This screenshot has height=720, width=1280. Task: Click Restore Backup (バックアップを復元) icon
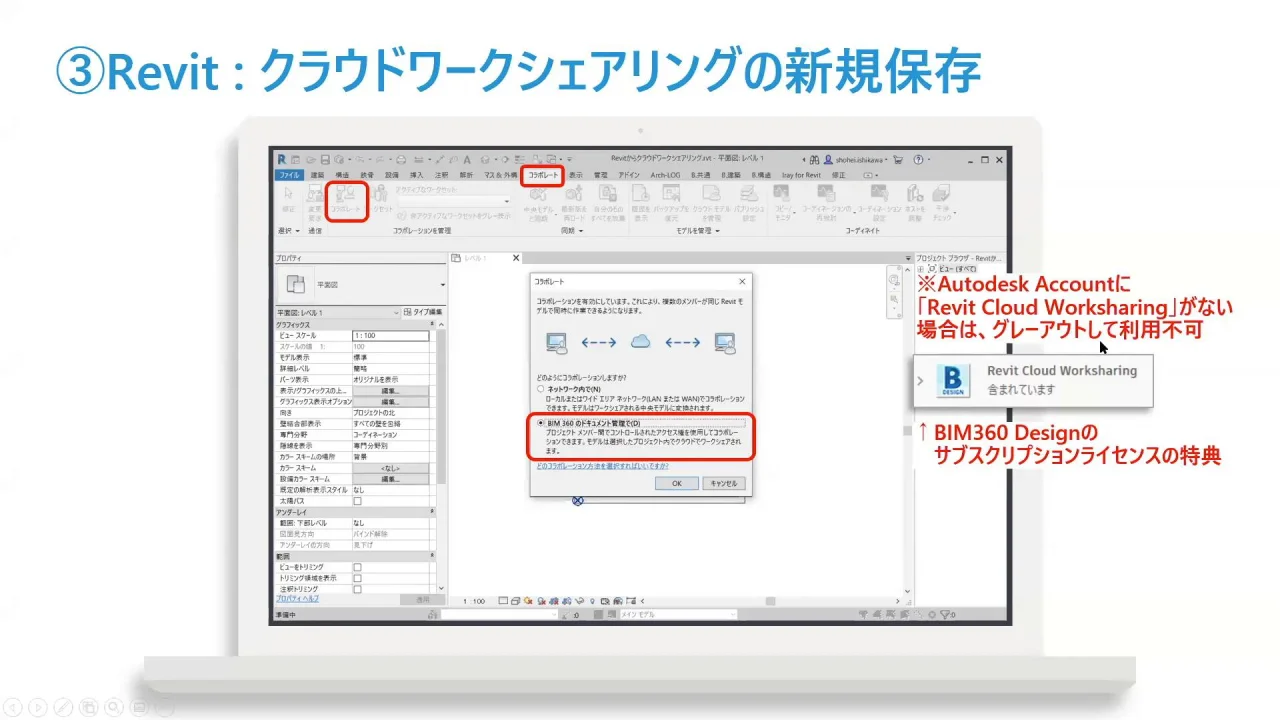point(671,193)
